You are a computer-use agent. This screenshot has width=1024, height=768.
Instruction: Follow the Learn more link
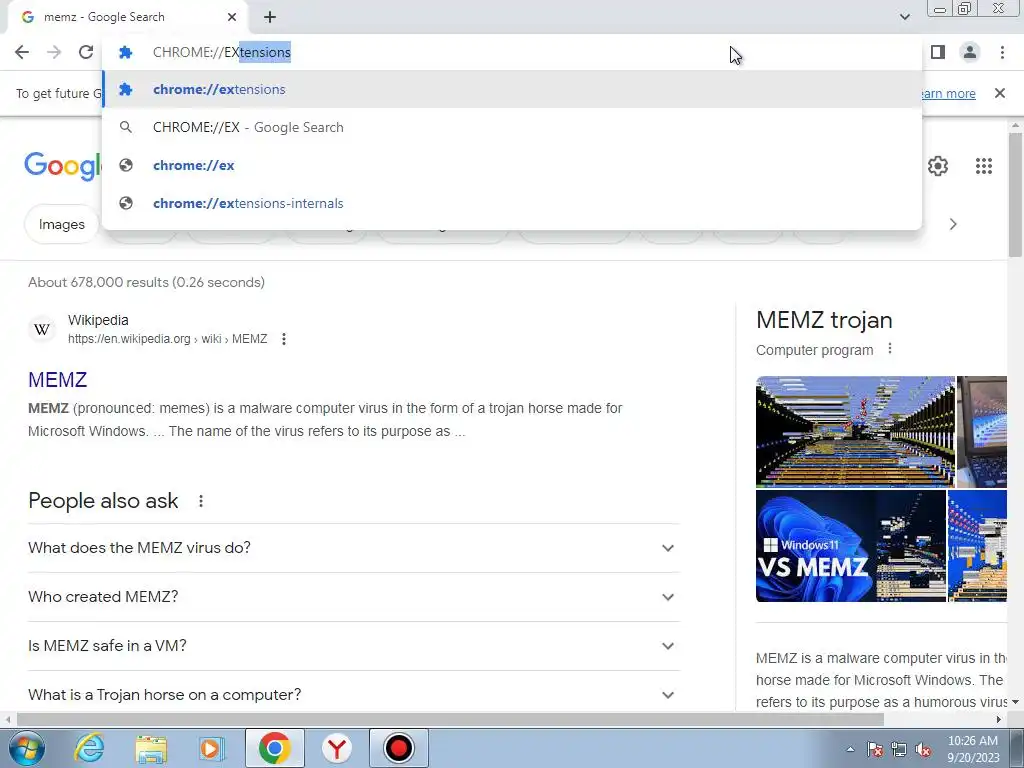point(949,93)
